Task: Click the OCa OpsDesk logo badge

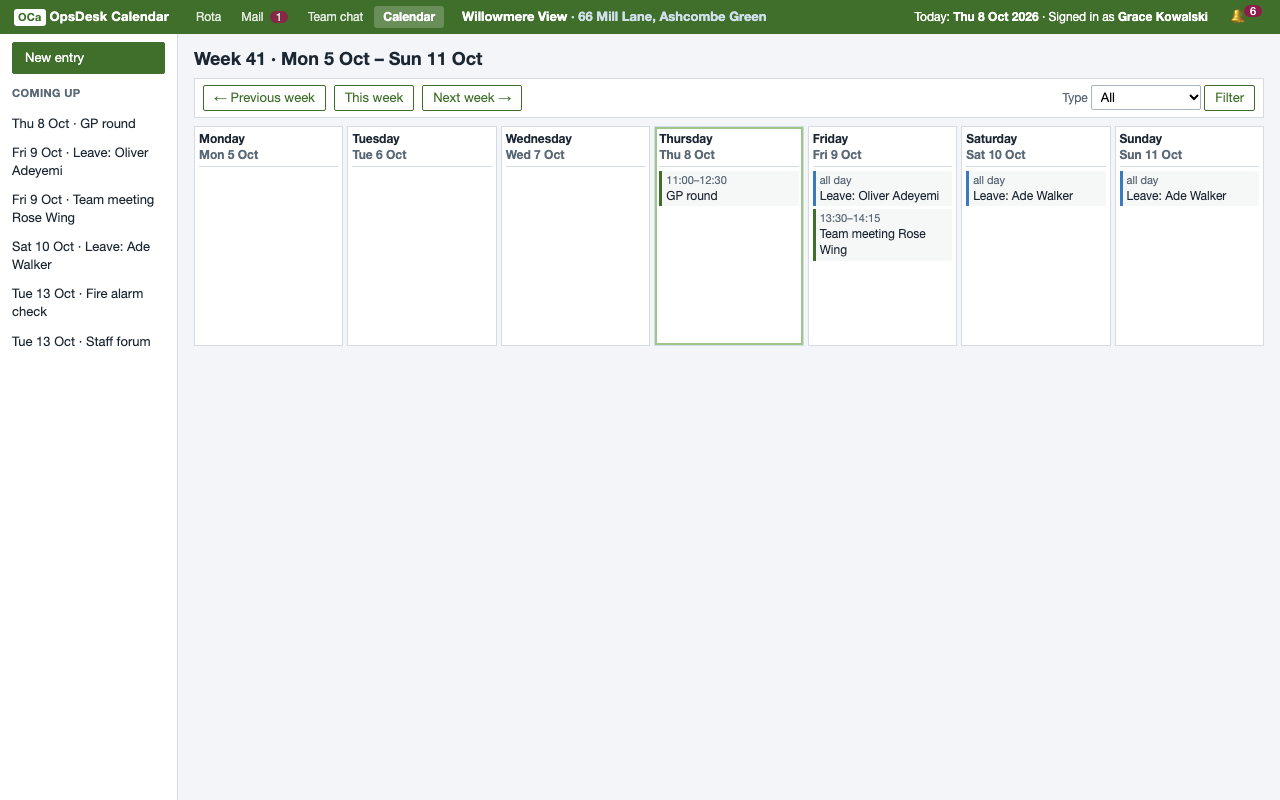Action: pyautogui.click(x=30, y=17)
